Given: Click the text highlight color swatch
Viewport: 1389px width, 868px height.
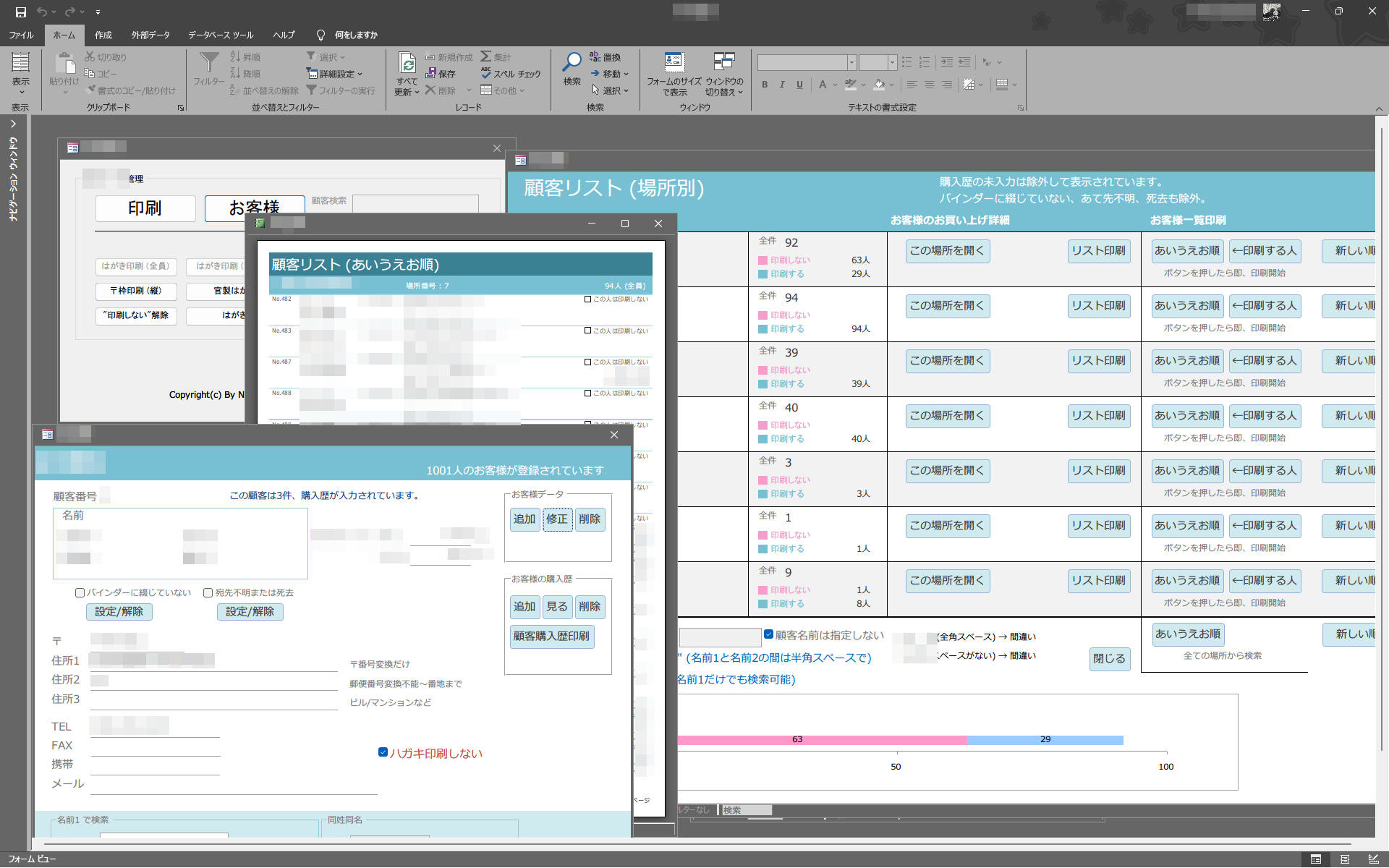Looking at the screenshot, I should click(x=851, y=85).
